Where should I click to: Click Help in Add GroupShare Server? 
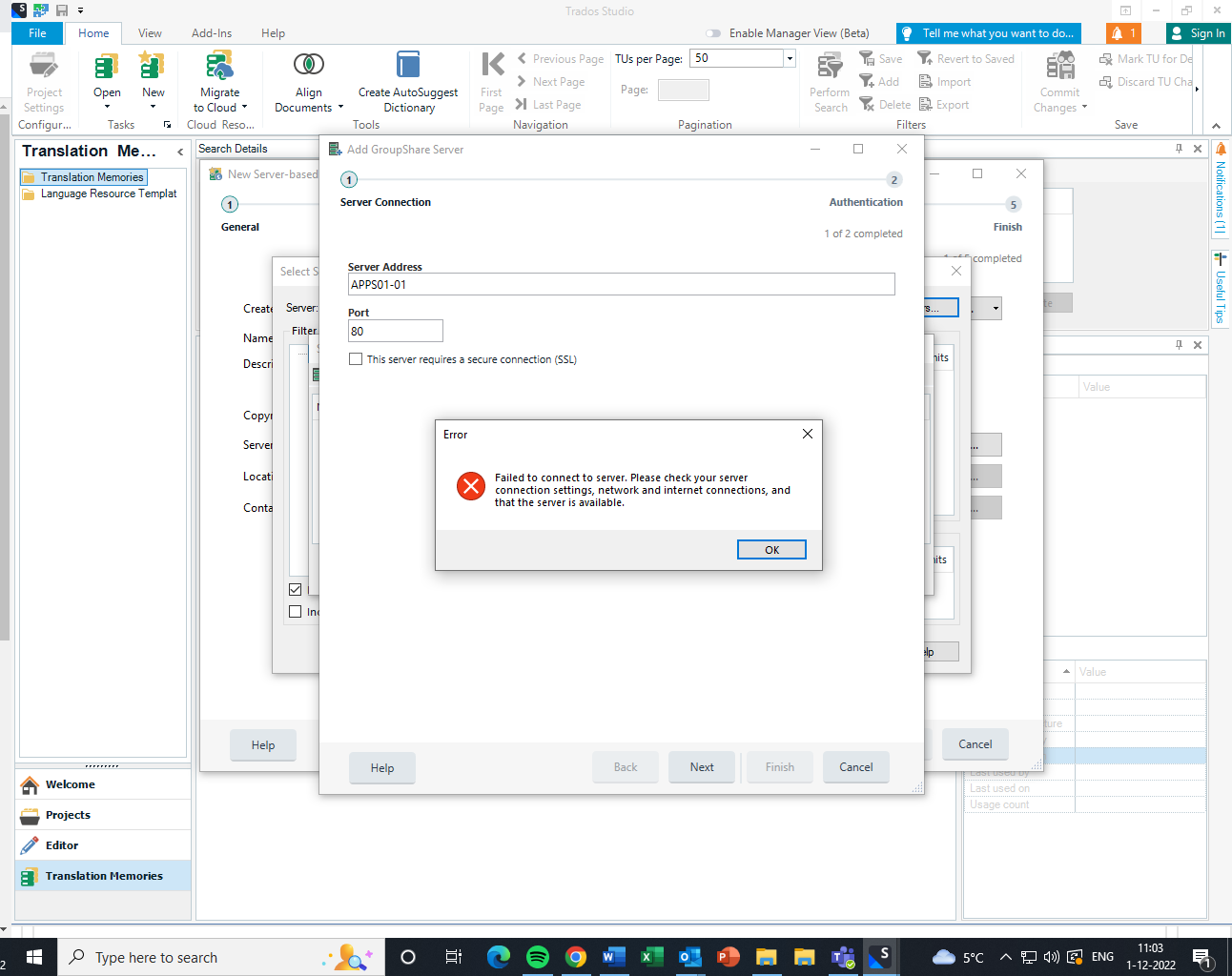click(x=382, y=768)
